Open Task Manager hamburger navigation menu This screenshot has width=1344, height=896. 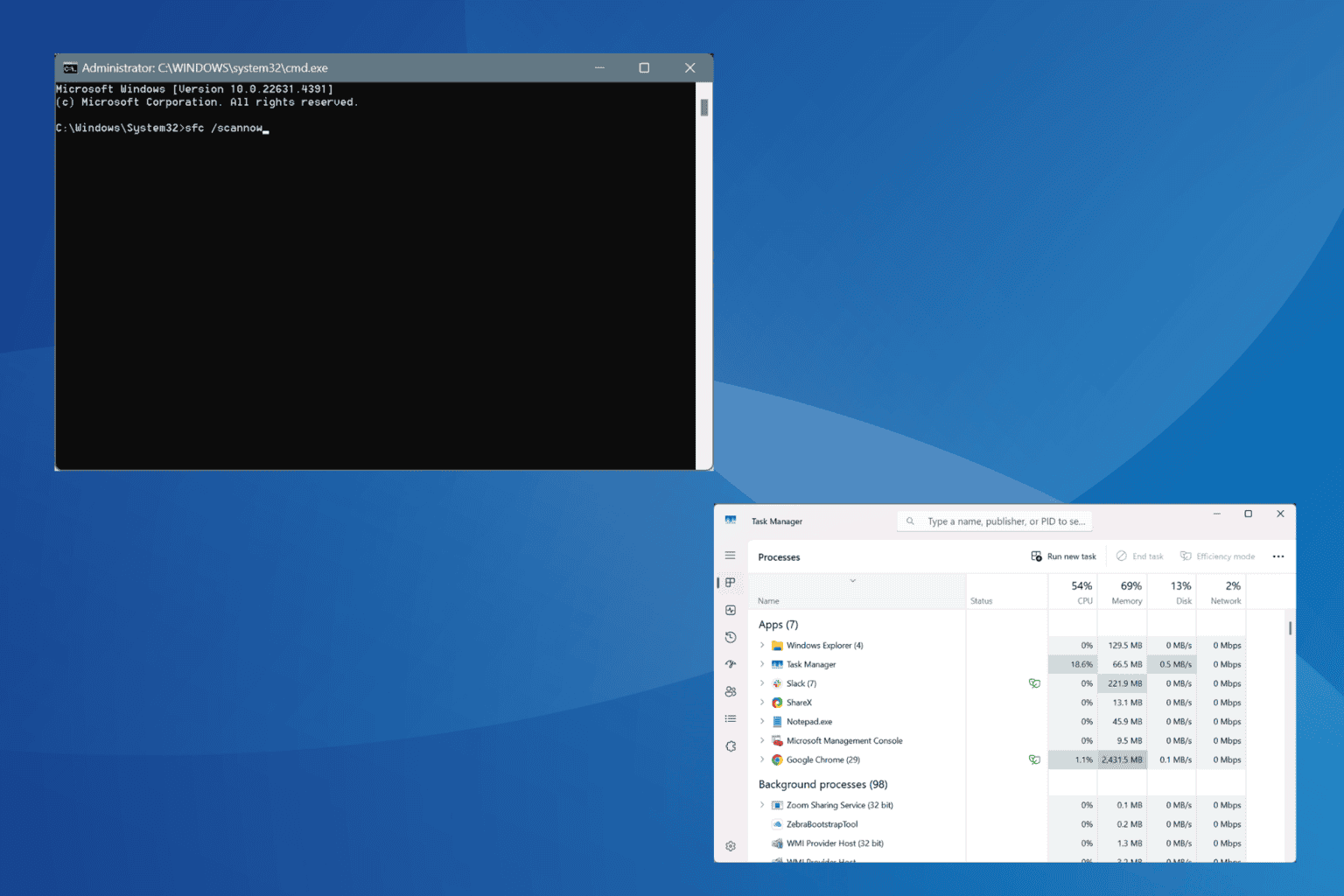(x=730, y=556)
